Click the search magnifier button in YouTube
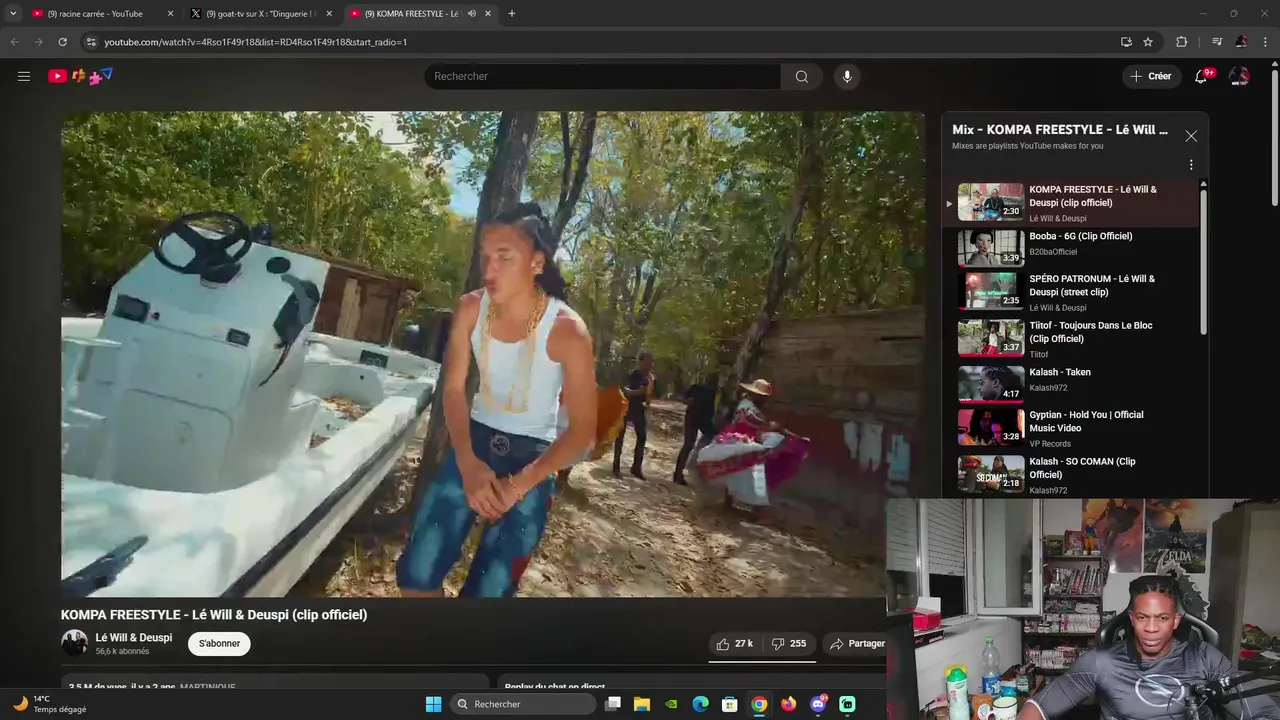Viewport: 1280px width, 720px height. [802, 76]
